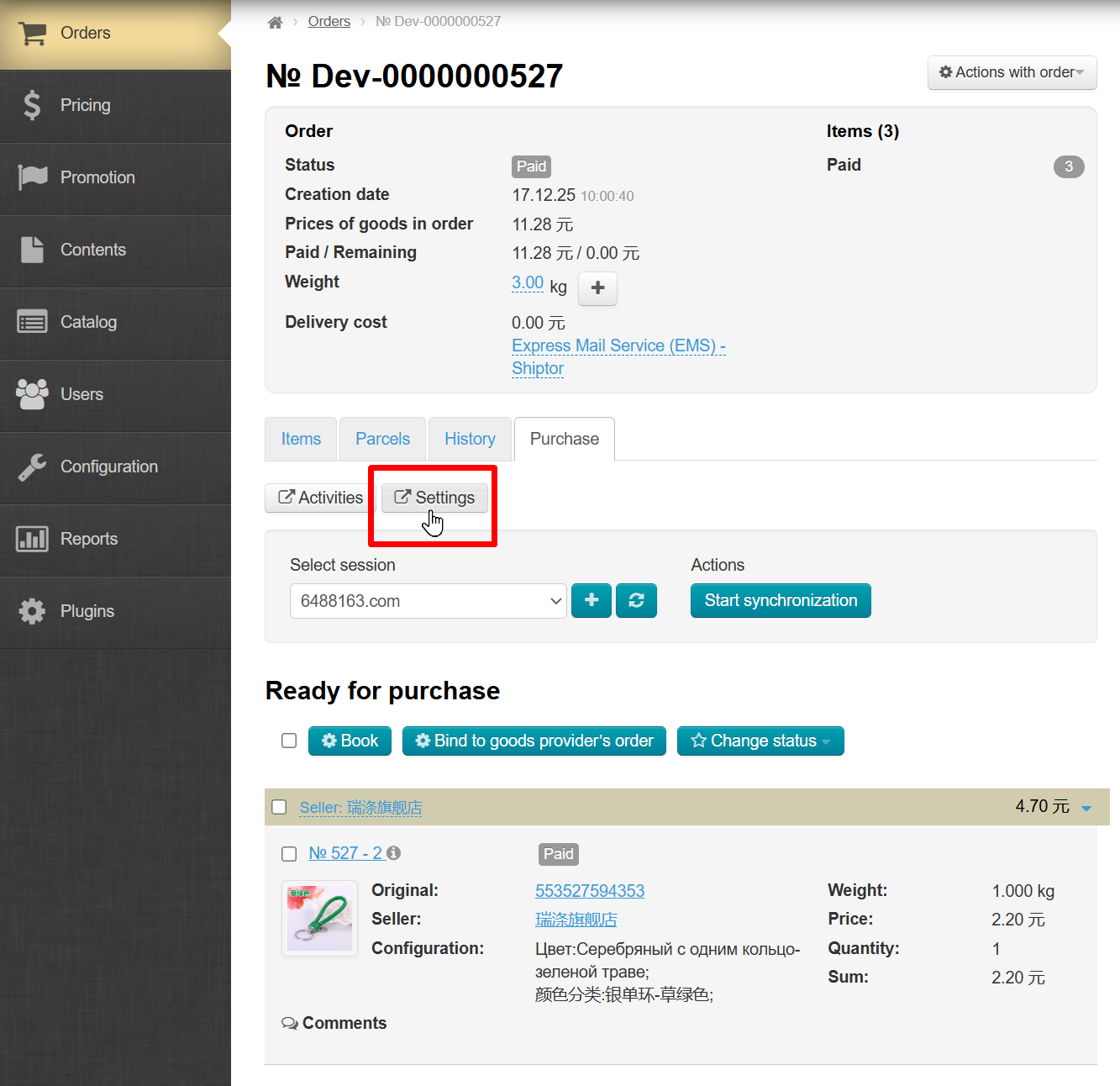This screenshot has height=1086, width=1120.
Task: Click the plus button next to weight
Action: point(597,288)
